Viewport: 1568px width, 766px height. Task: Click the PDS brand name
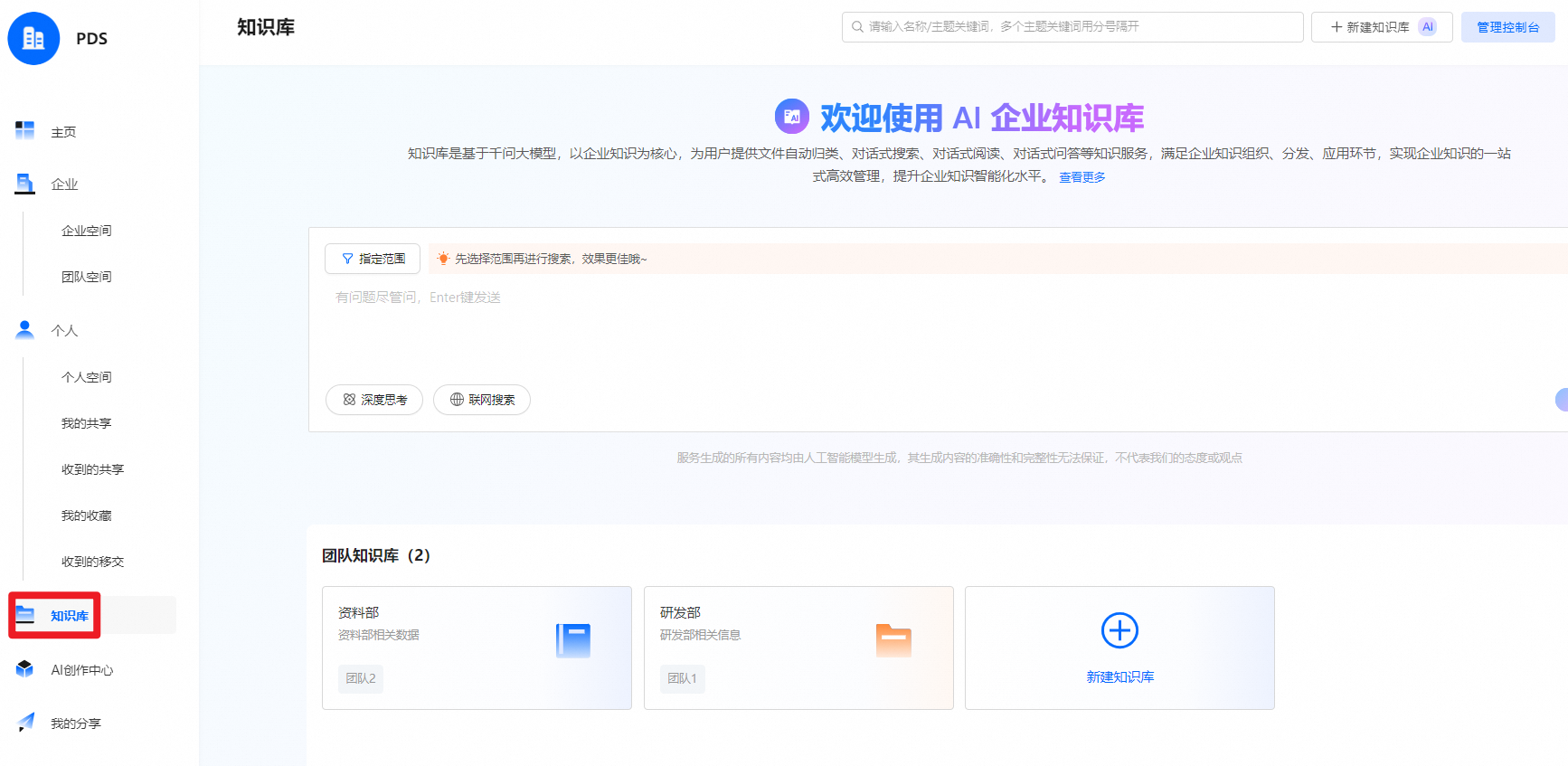(92, 39)
